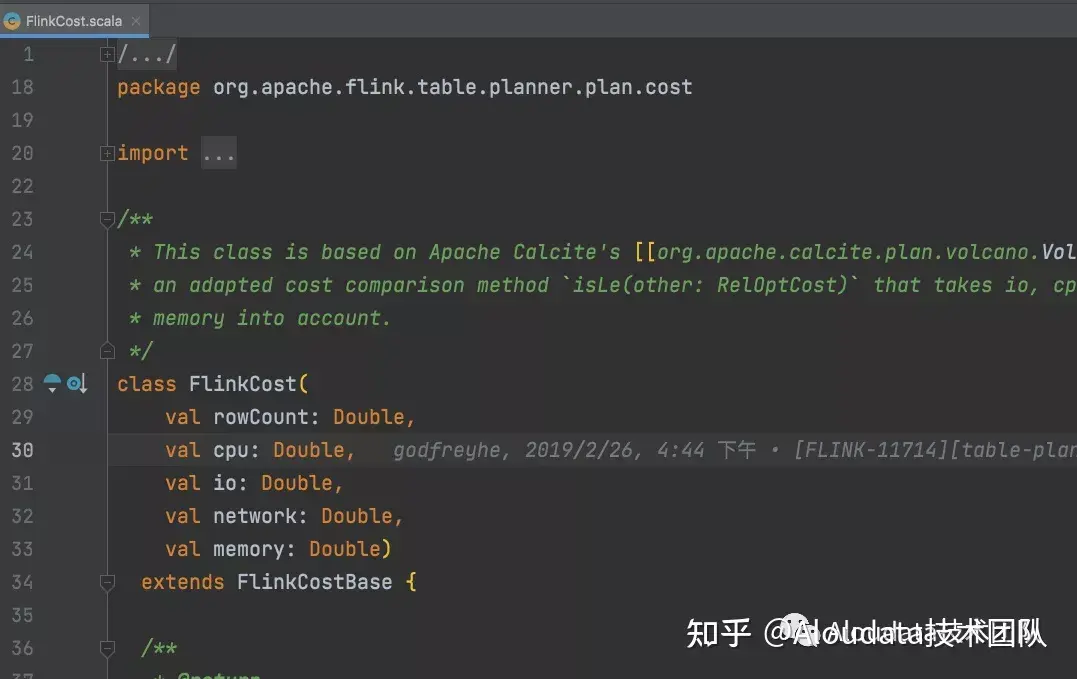The height and width of the screenshot is (679, 1077).
Task: Click the folded /.../ comment placeholder
Action: (147, 54)
